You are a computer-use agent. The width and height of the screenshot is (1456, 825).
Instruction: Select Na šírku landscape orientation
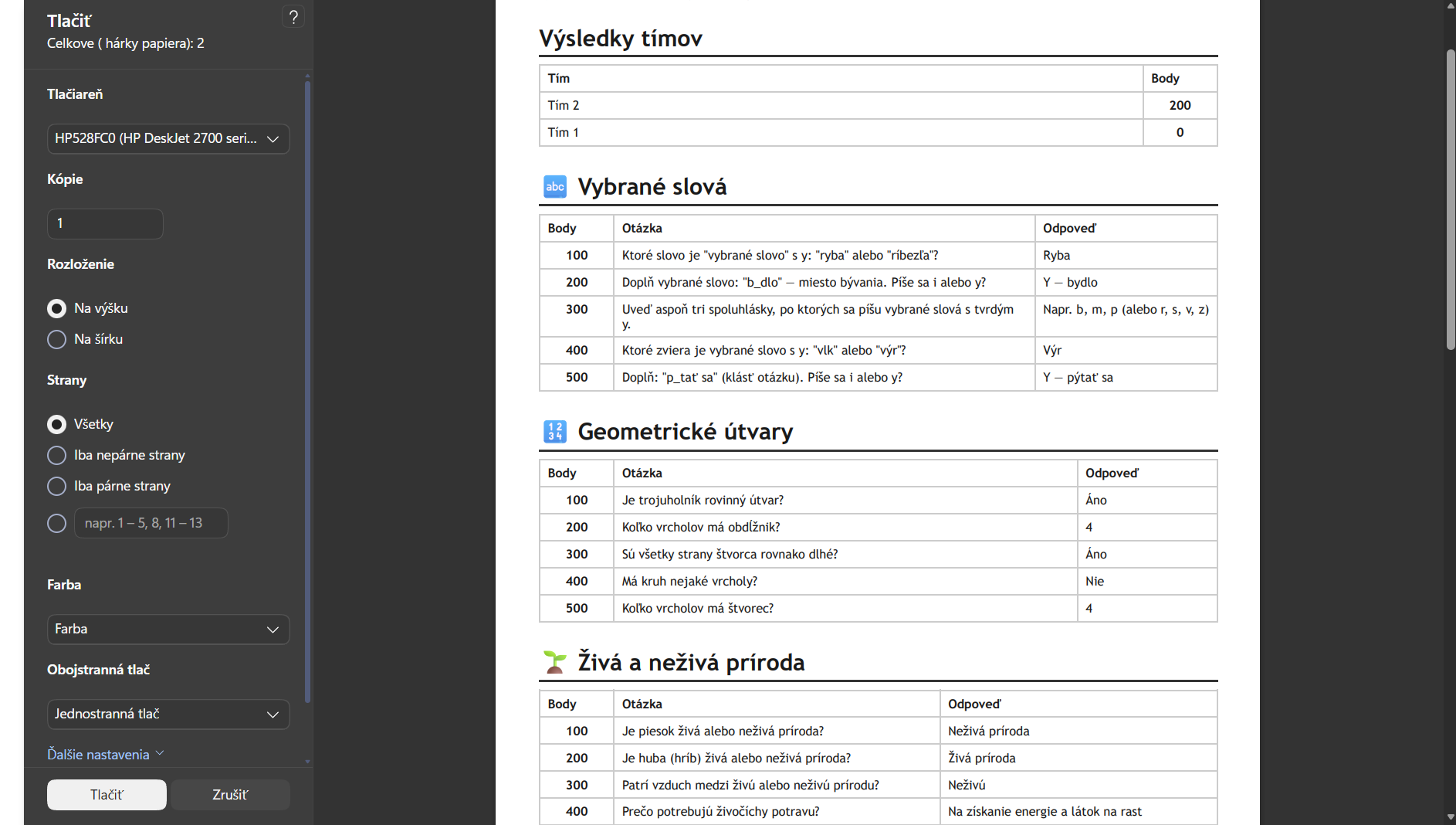tap(56, 339)
